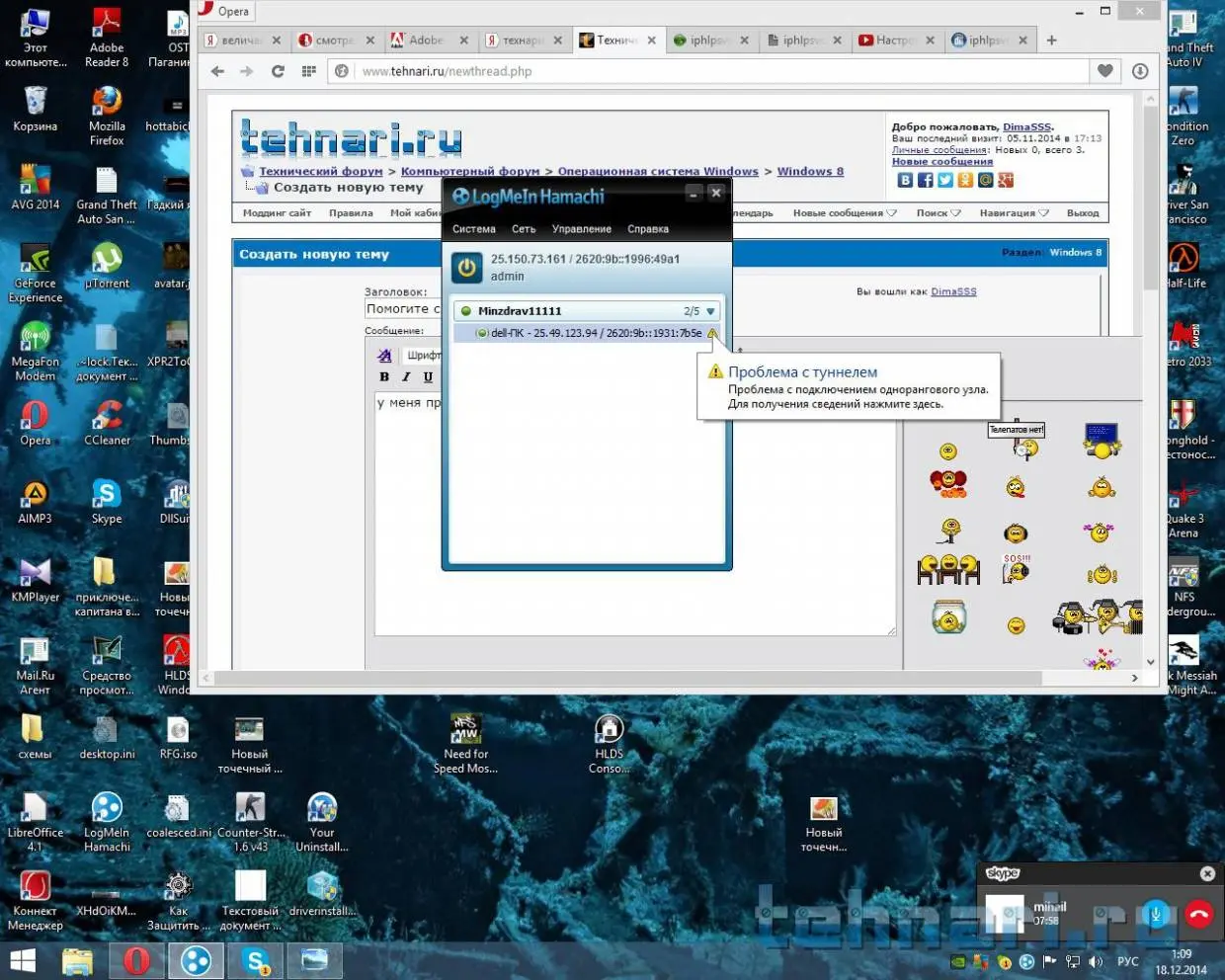This screenshot has width=1225, height=980.
Task: Click the volume tray icon
Action: [x=1096, y=961]
